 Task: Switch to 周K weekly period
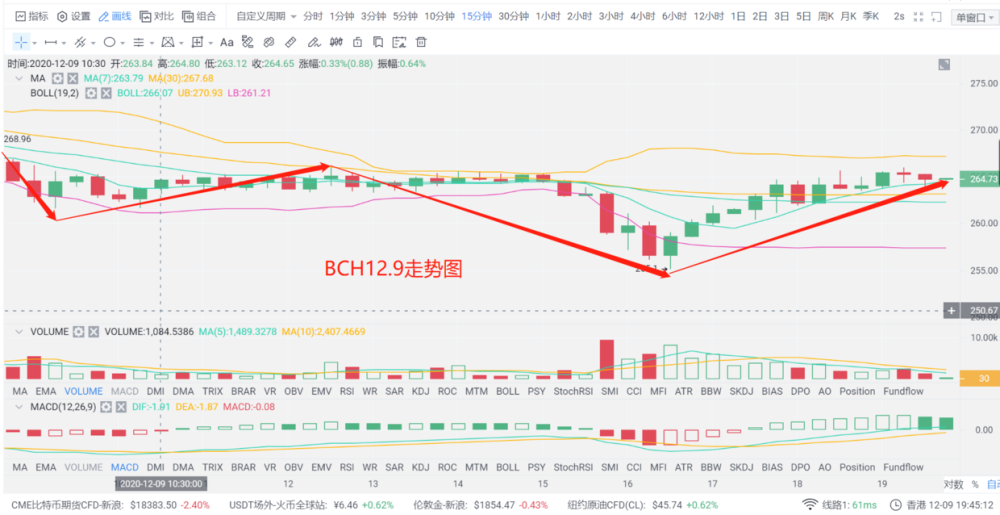coord(826,16)
